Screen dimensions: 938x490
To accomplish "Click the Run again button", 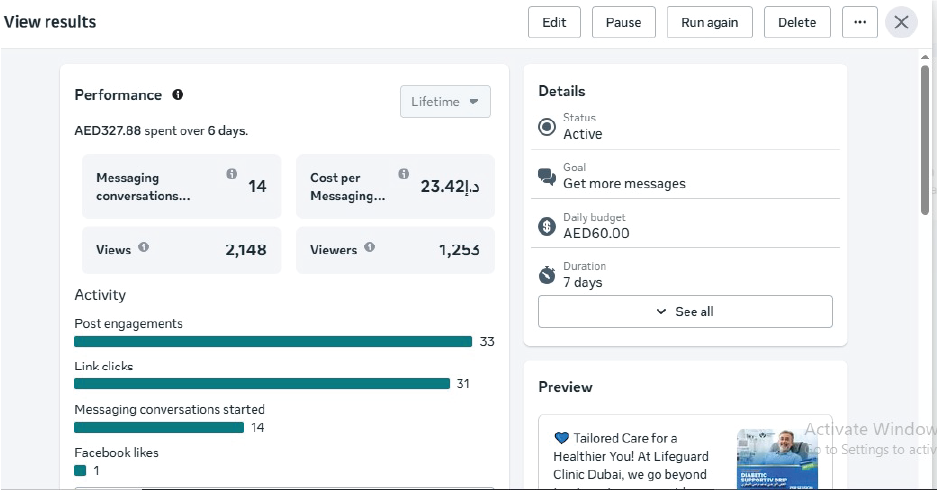I will 709,22.
